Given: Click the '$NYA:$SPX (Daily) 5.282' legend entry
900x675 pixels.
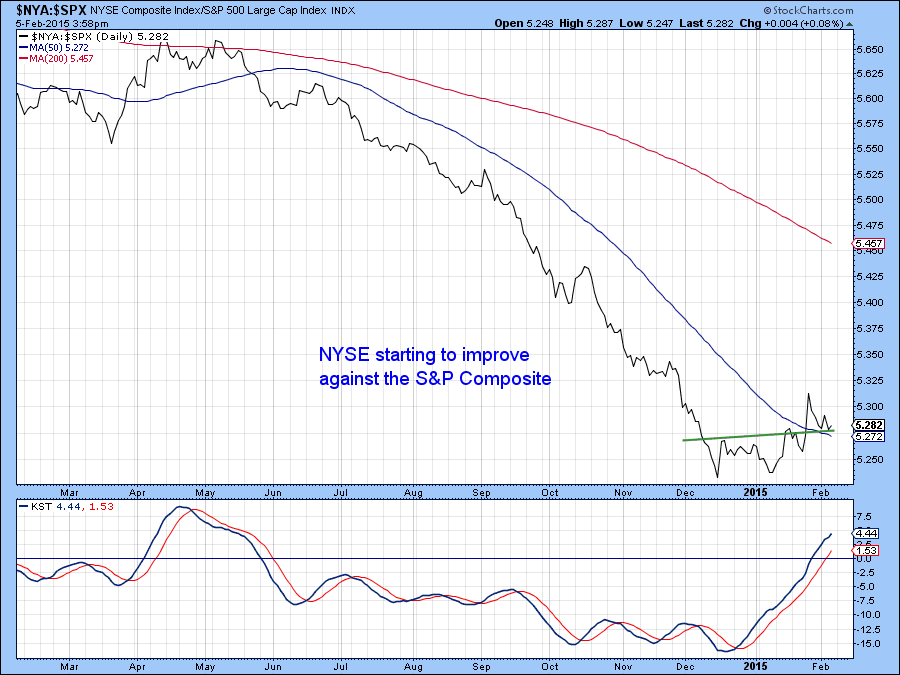Looking at the screenshot, I should click(x=94, y=36).
